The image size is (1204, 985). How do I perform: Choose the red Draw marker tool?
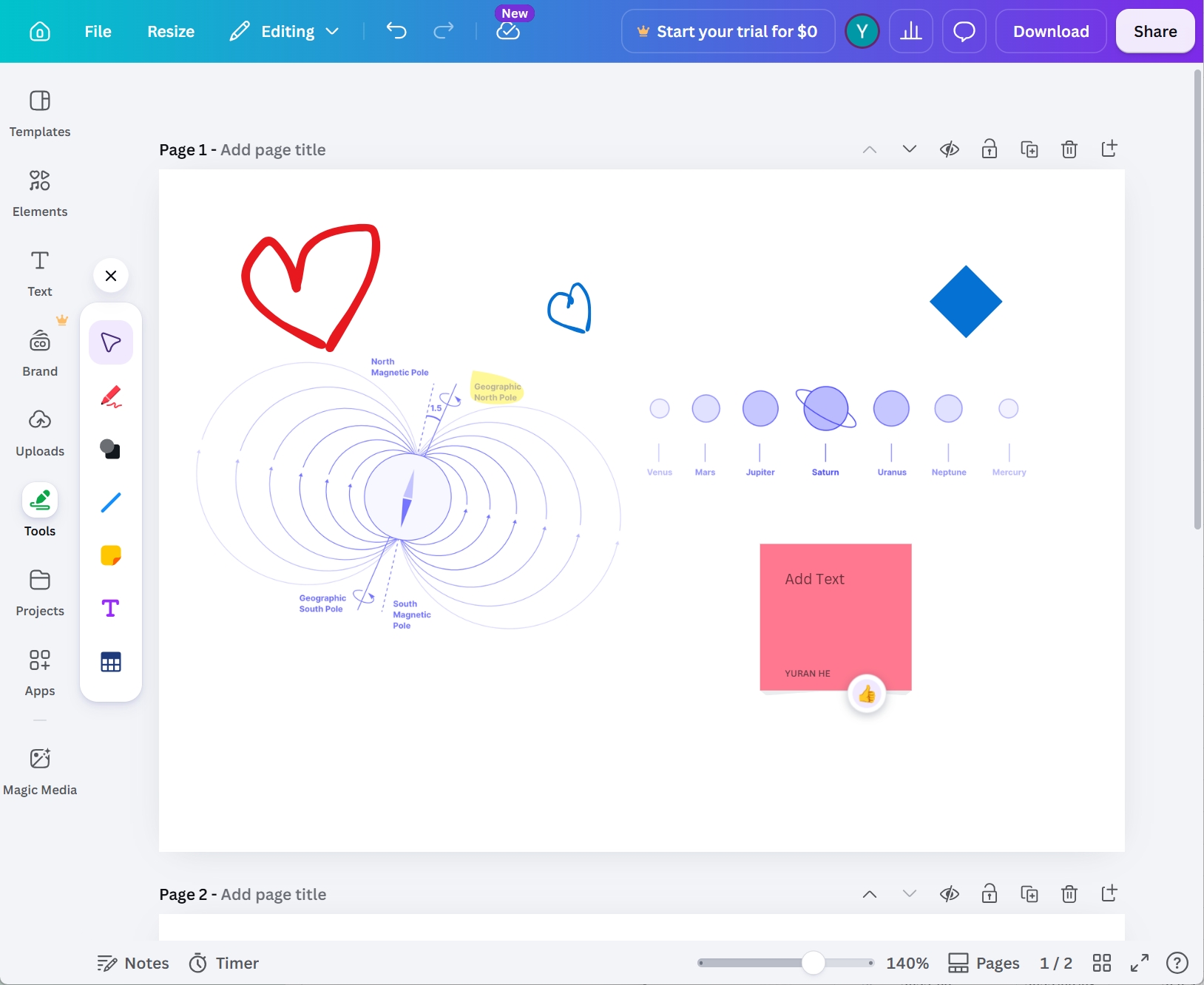(x=111, y=396)
